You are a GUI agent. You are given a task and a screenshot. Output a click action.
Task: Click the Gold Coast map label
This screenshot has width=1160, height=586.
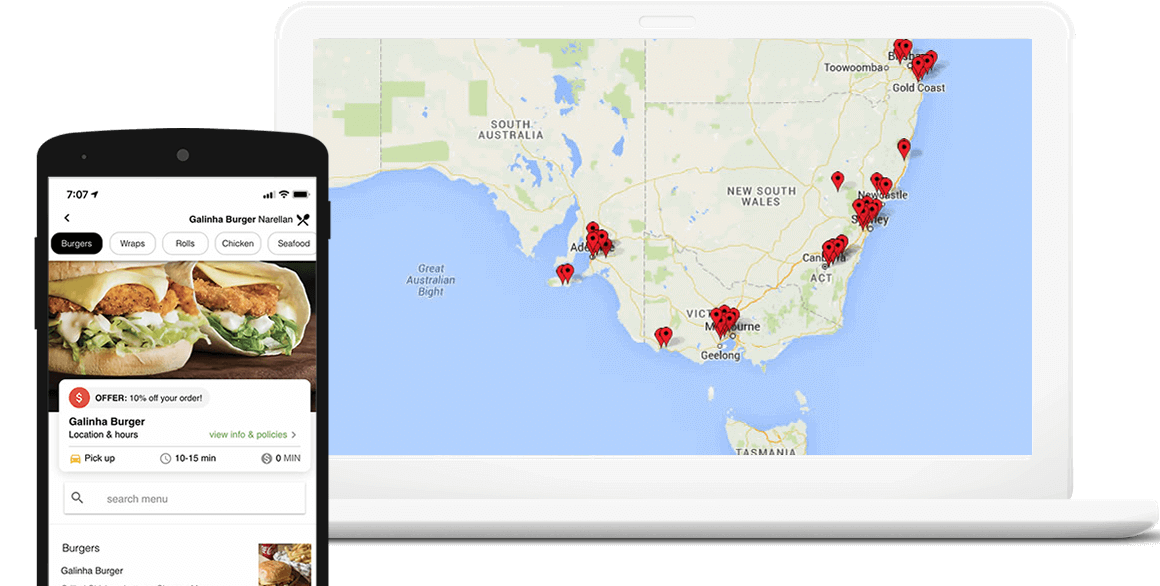point(919,88)
